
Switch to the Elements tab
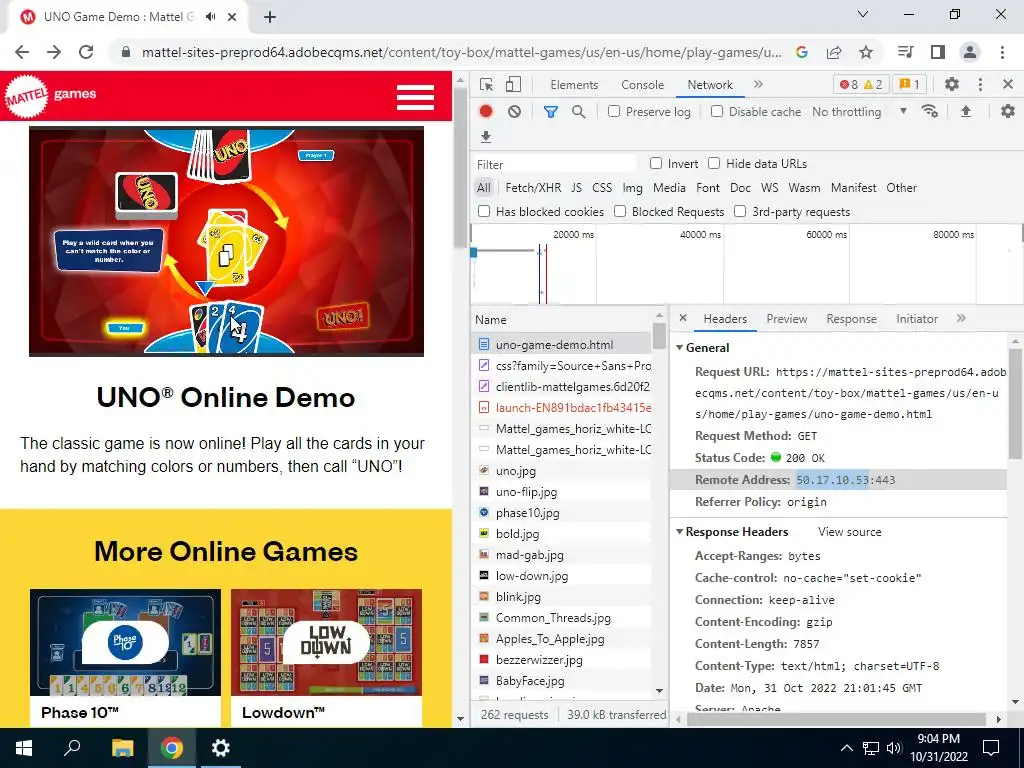[574, 84]
